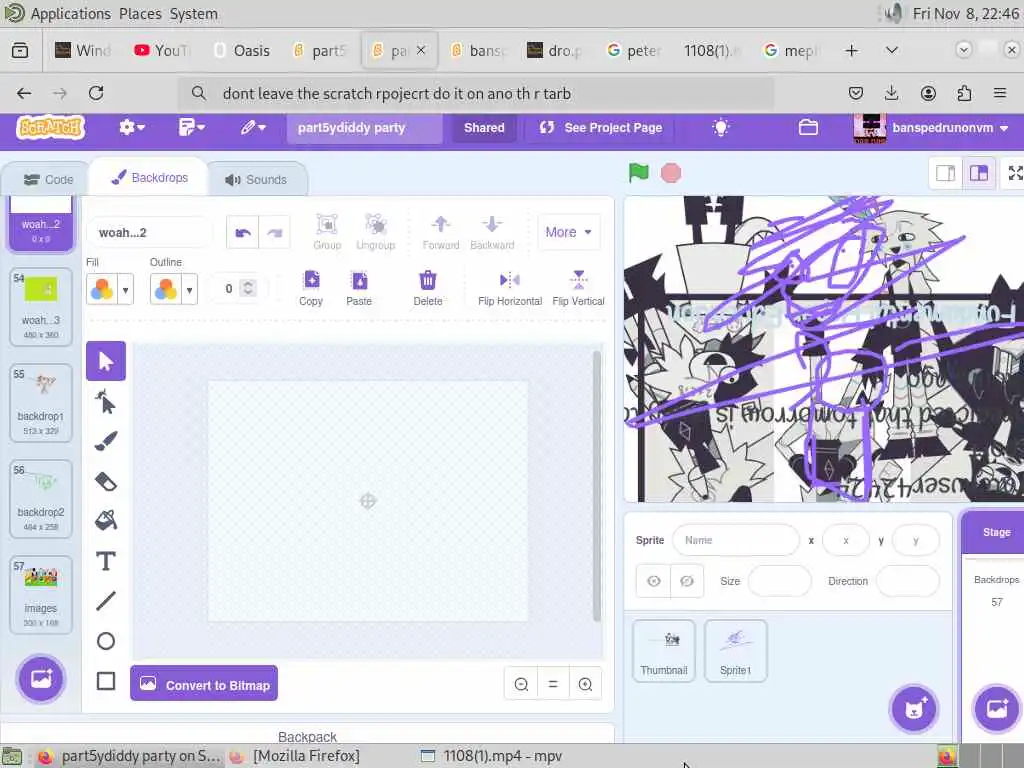Screen dimensions: 1024x768
Task: Edit the costume name field woah...2
Action: 149,232
